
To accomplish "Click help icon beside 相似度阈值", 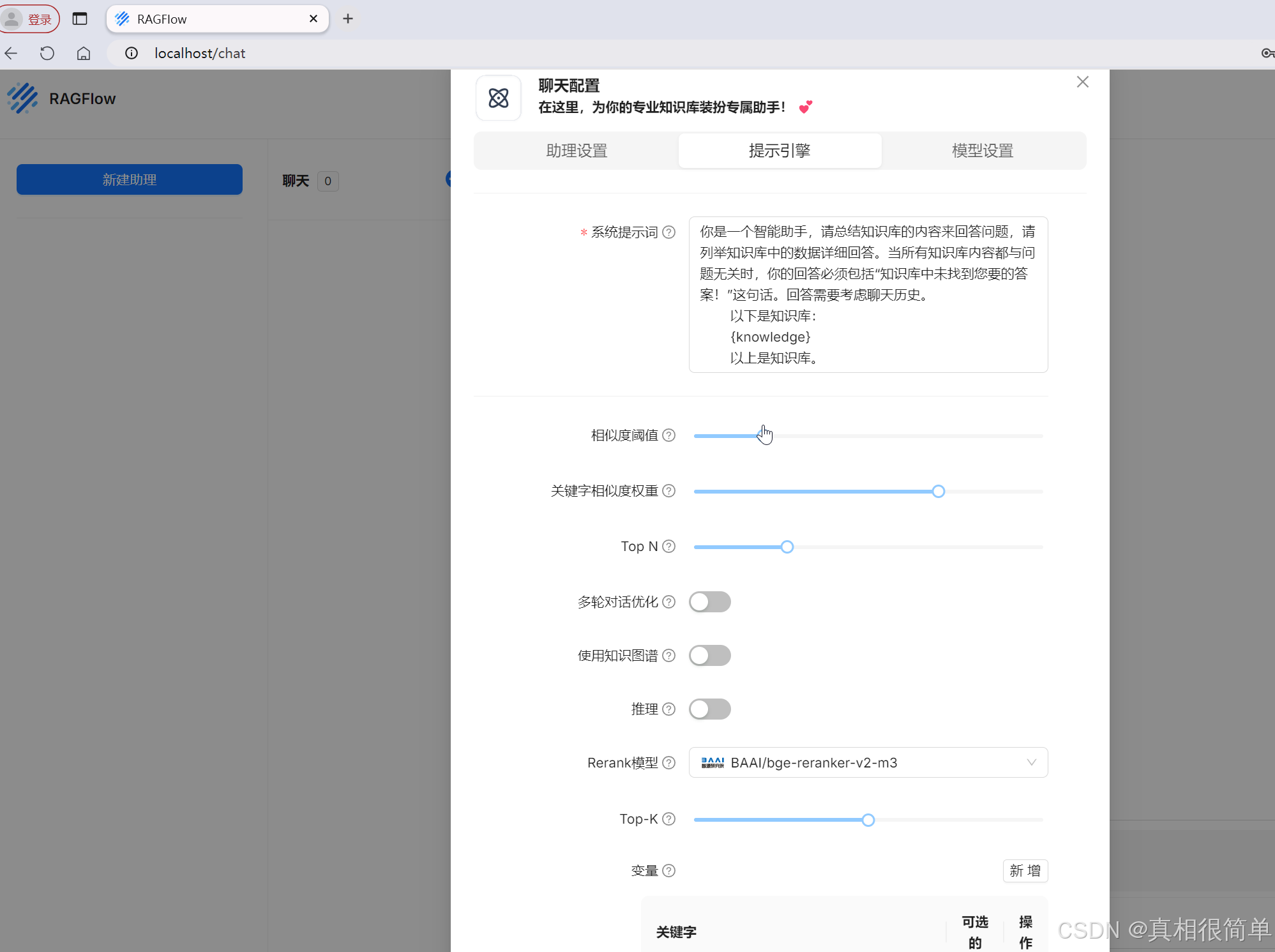I will 668,435.
